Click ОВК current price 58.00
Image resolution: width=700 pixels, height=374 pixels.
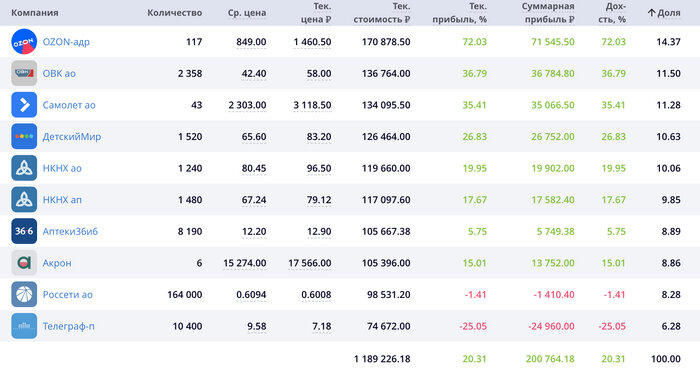(319, 74)
